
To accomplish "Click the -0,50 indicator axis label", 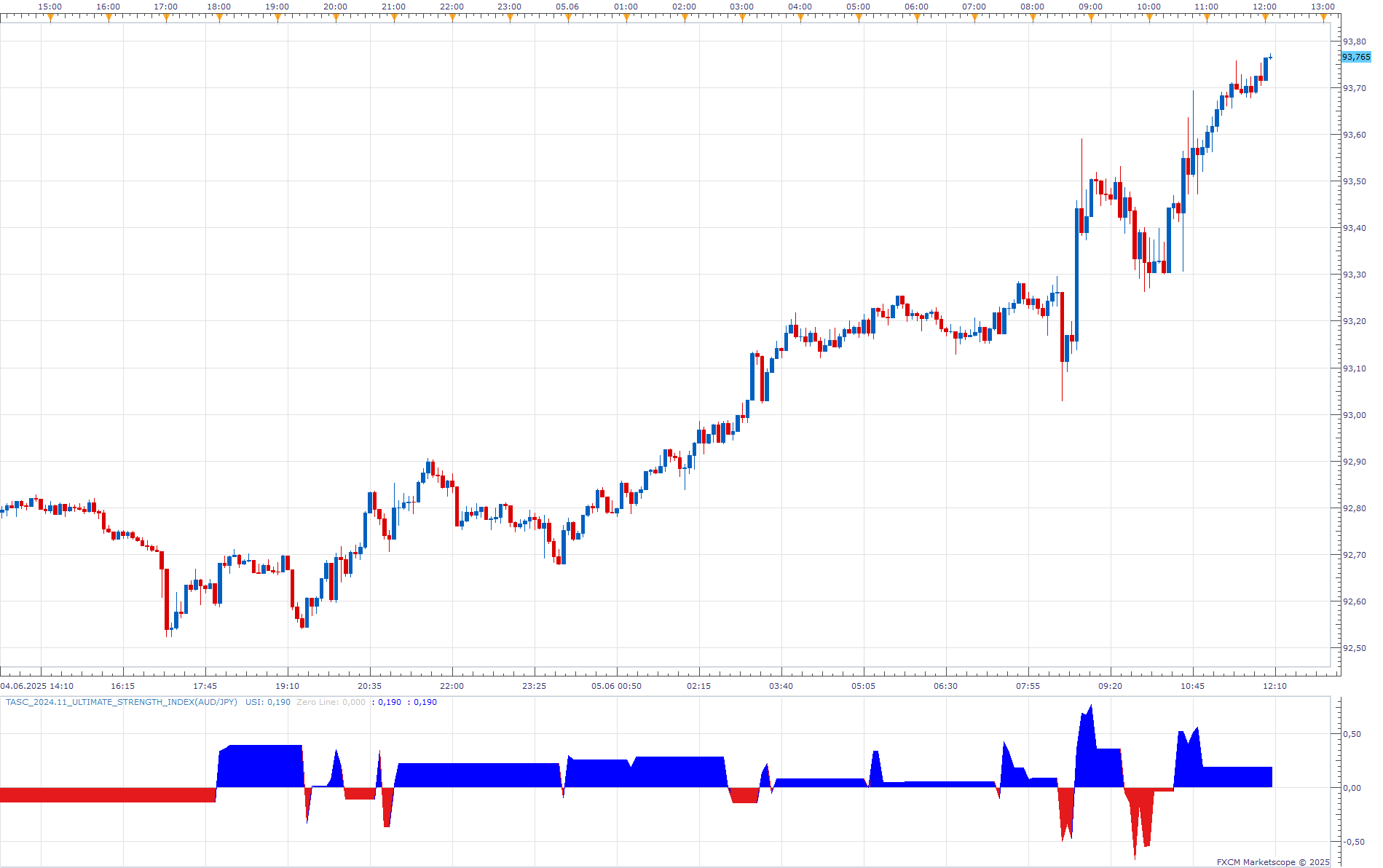I will [1354, 842].
